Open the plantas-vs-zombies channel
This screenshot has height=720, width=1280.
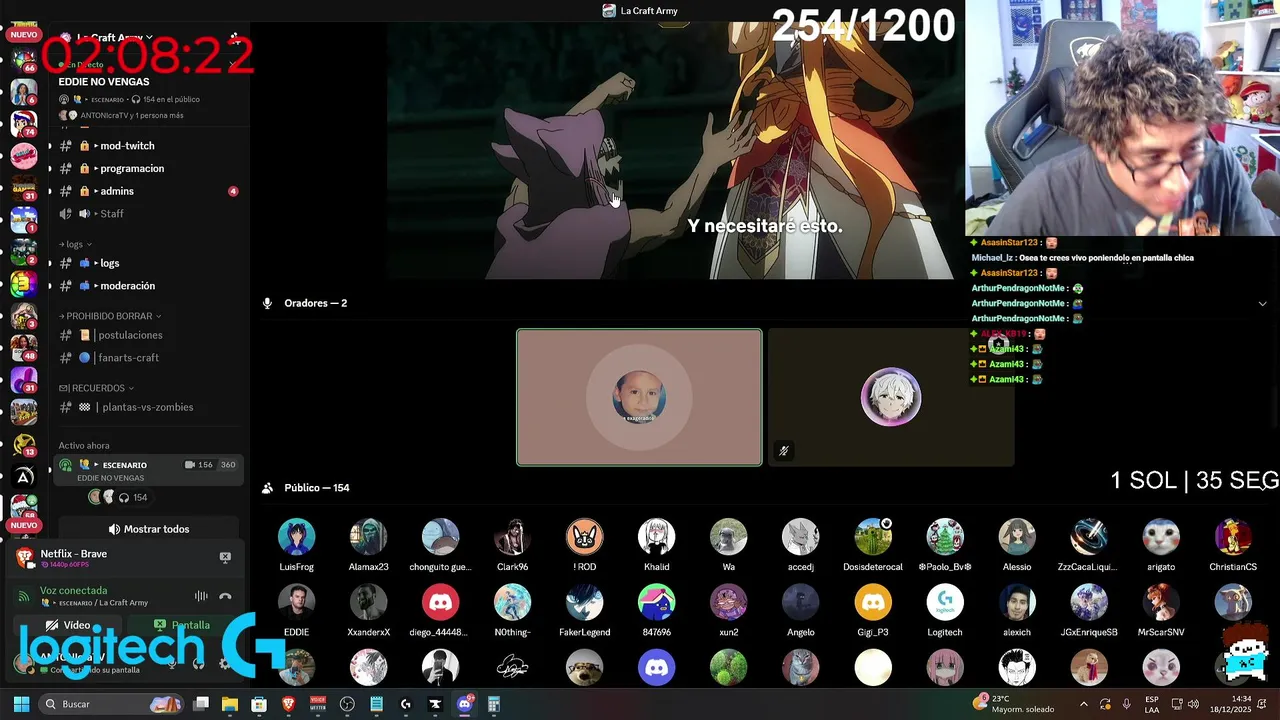[x=148, y=407]
